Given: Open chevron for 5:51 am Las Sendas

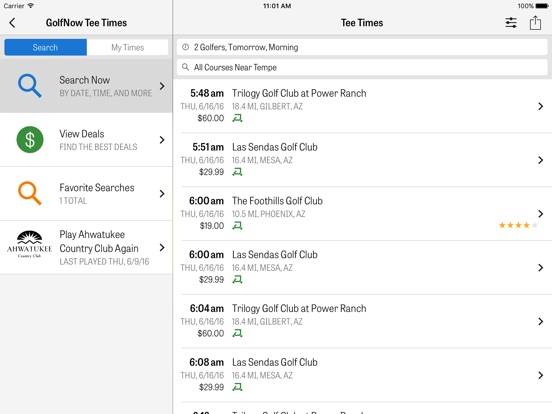Looking at the screenshot, I should point(541,160).
